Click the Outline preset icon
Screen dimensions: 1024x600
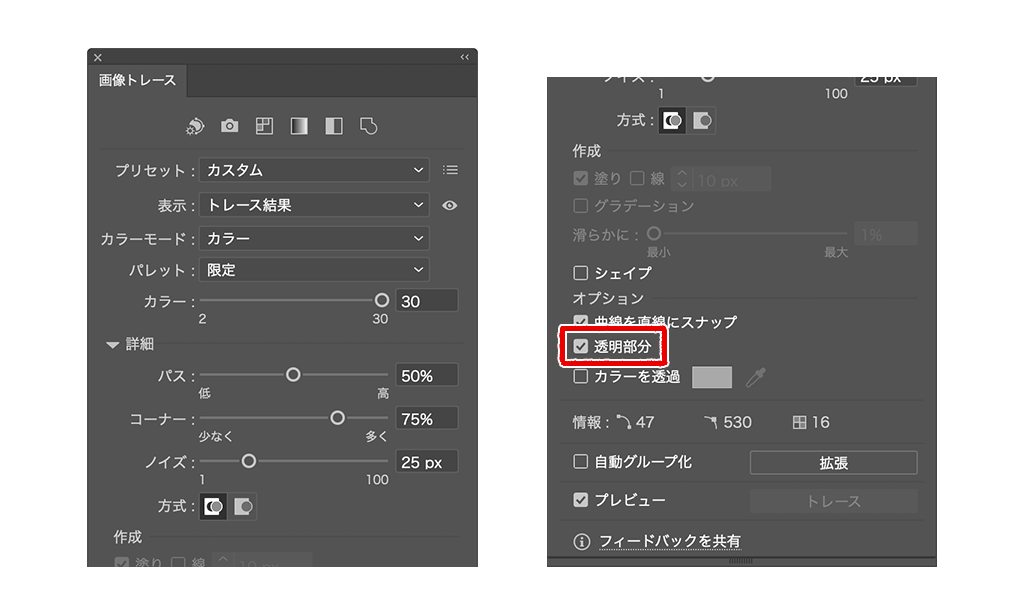tap(368, 125)
